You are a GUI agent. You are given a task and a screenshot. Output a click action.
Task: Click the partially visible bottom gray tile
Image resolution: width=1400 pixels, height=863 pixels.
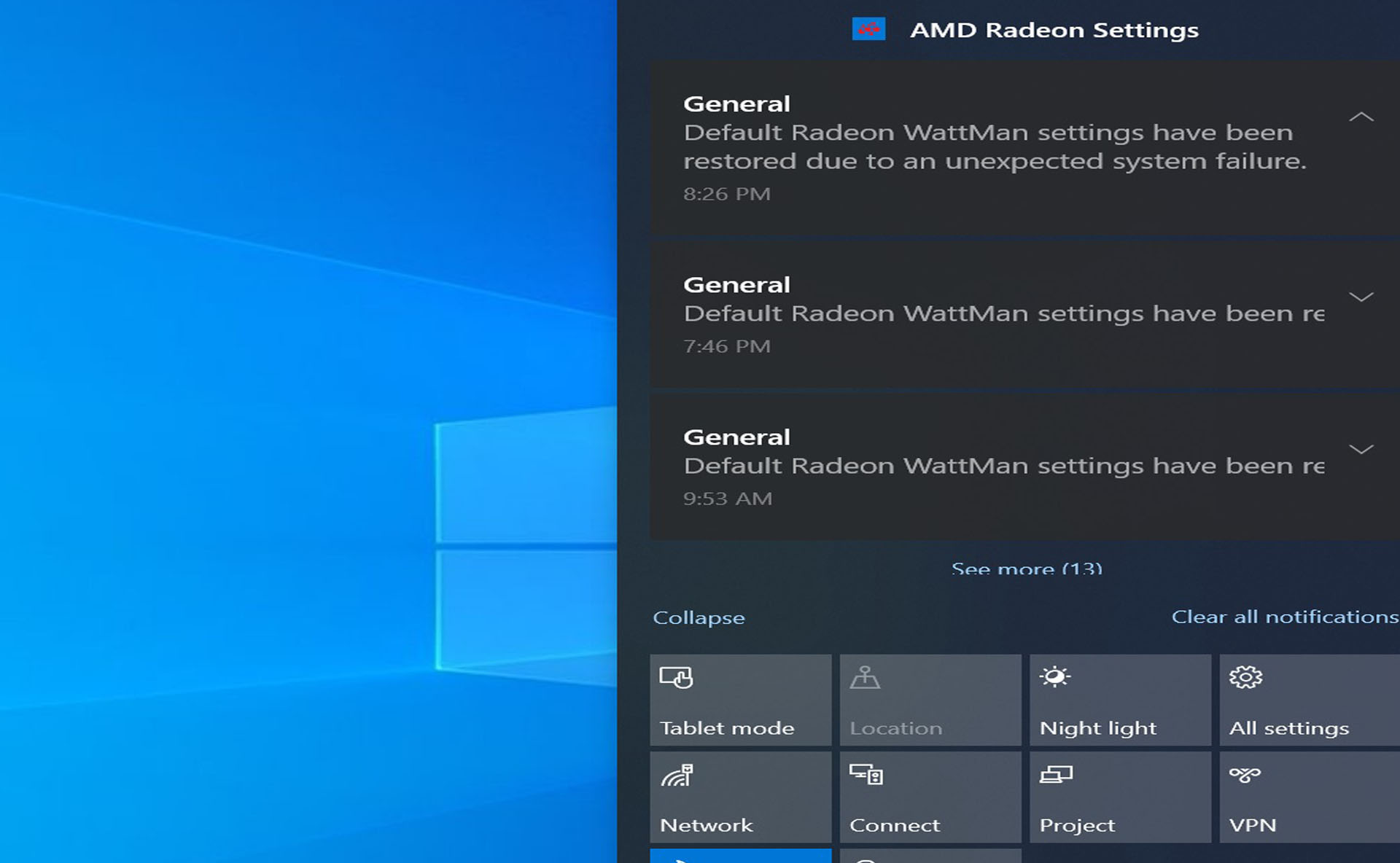coord(930,856)
